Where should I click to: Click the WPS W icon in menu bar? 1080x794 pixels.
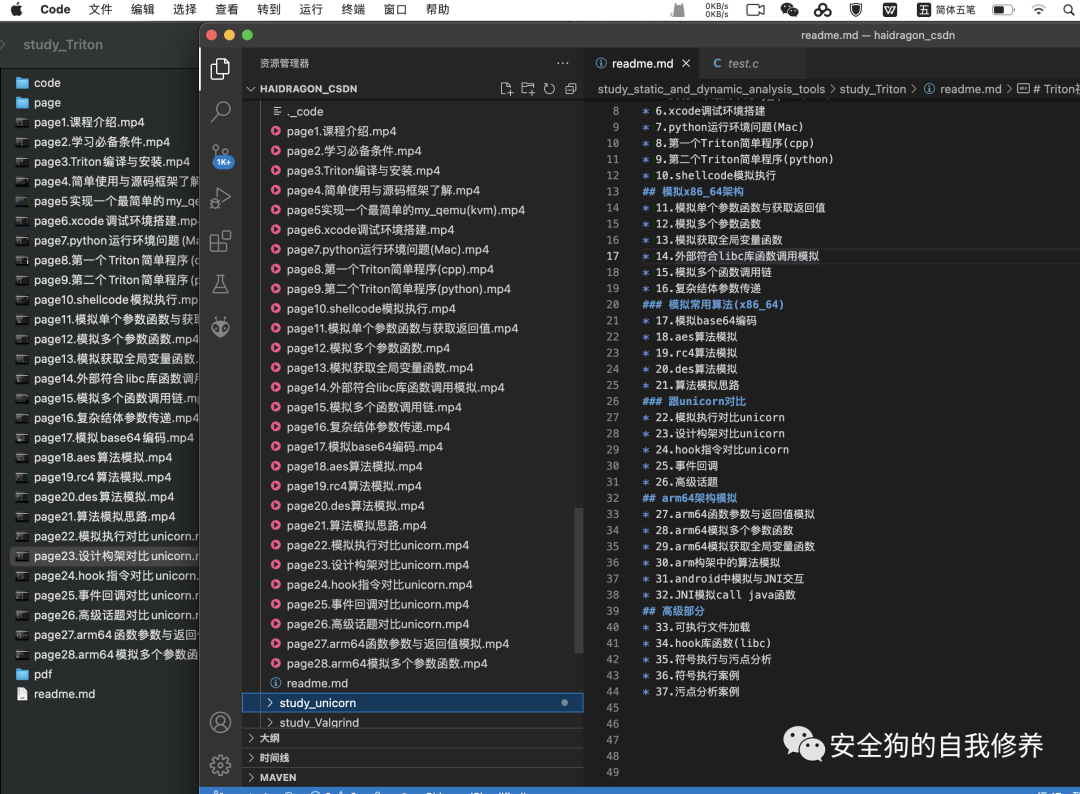tap(890, 10)
